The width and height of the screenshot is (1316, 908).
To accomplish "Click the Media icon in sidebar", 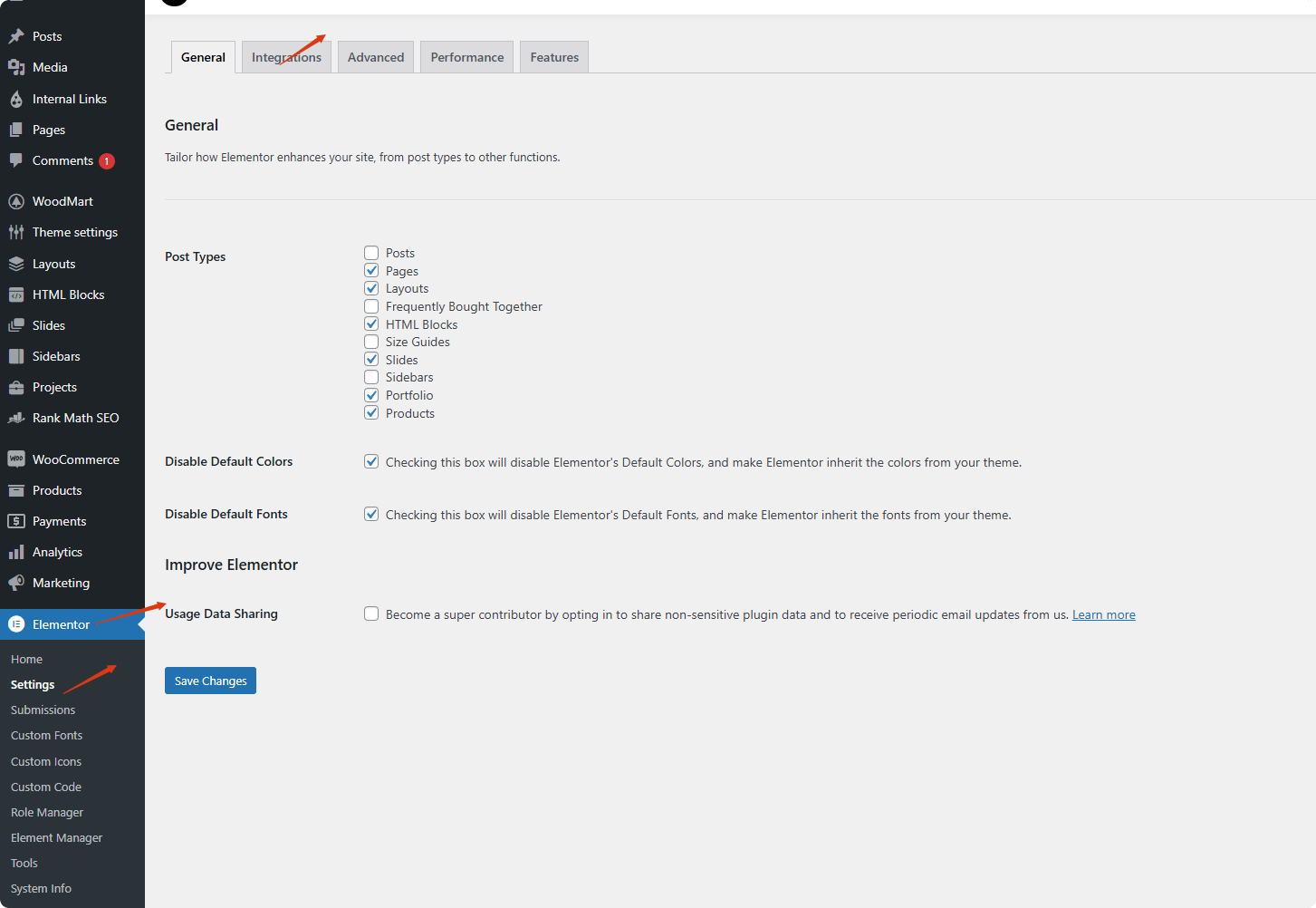I will pos(16,67).
